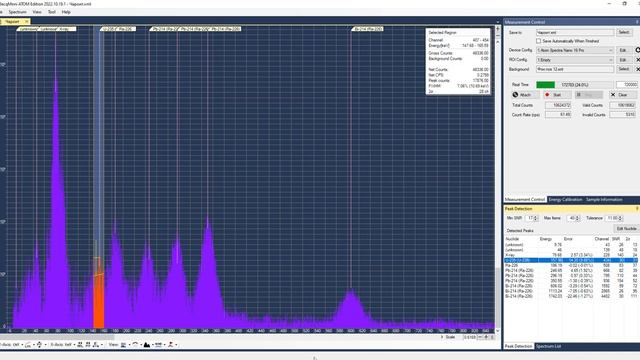Select the Ra-226 186 keV peak row
640x360 pixels.
[571, 266]
